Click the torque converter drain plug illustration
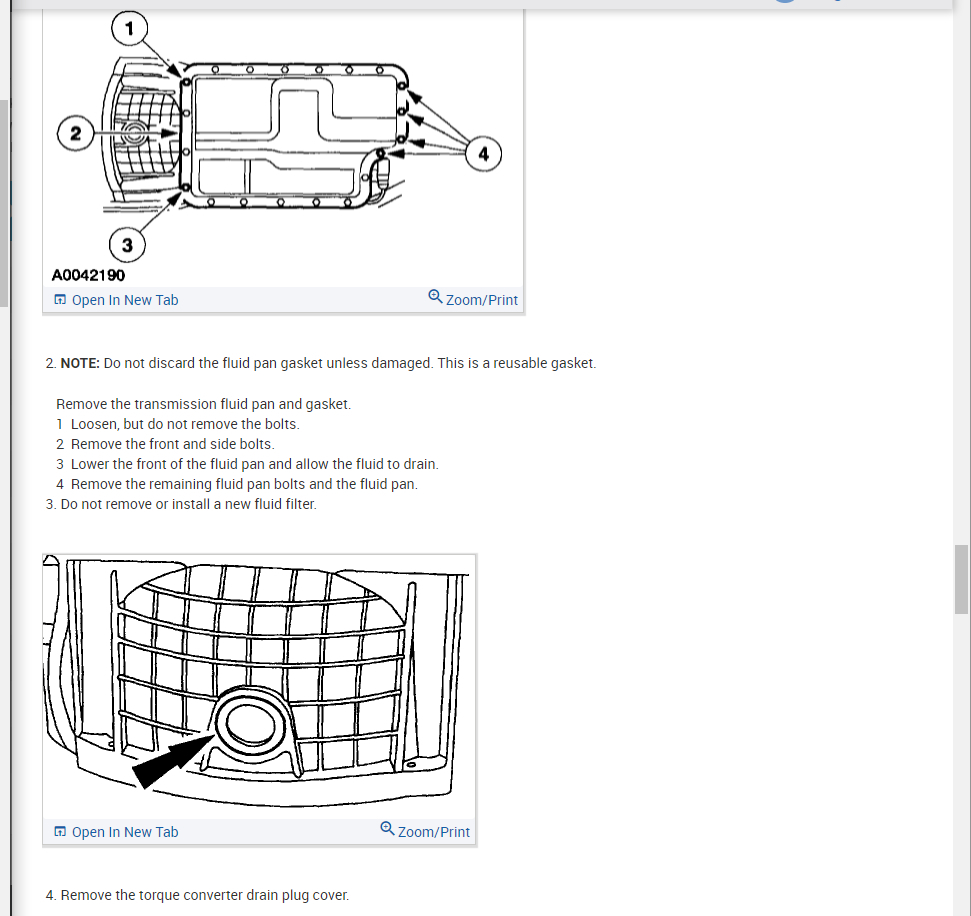 259,686
